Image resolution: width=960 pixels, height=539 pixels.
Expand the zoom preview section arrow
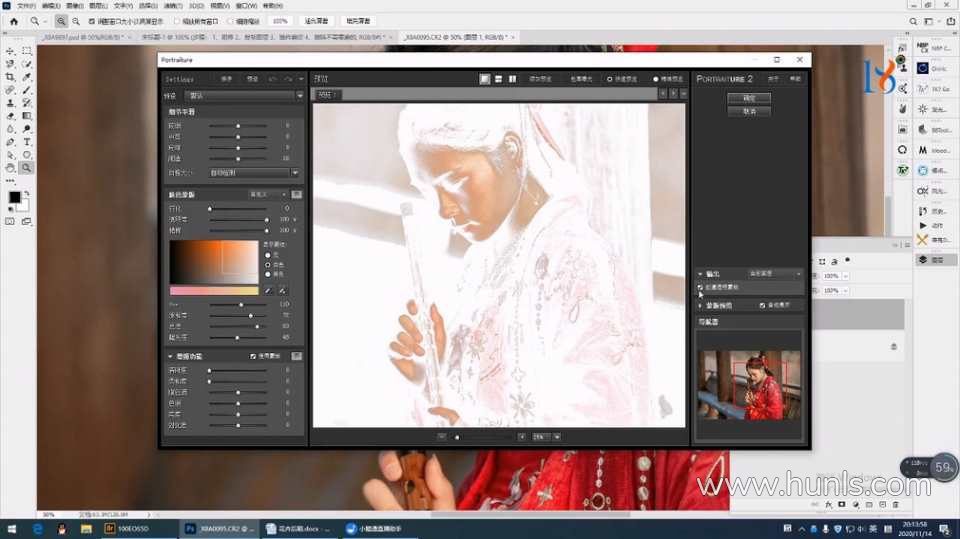[x=700, y=305]
